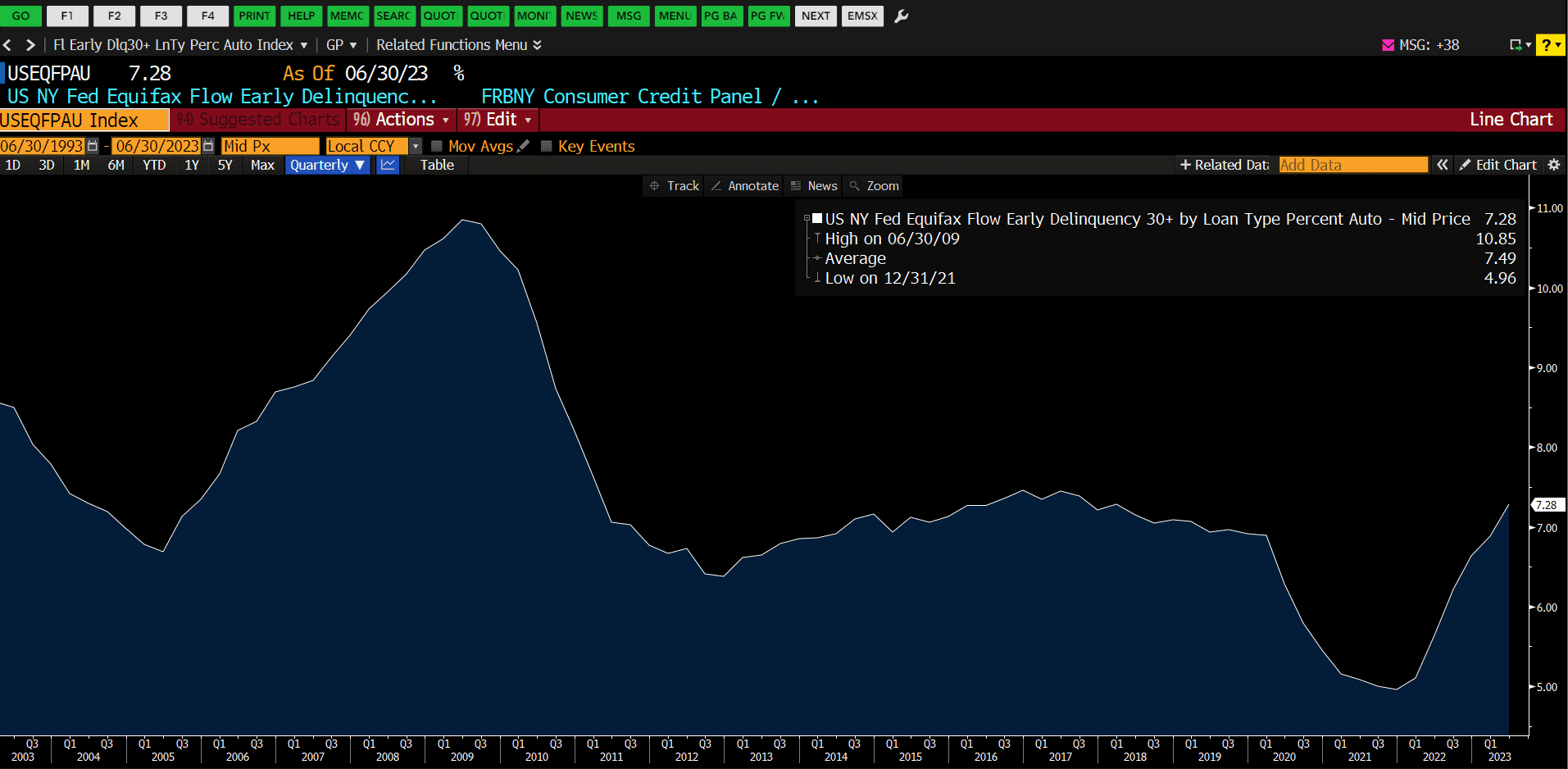
Task: Open end date calendar picker icon
Action: 208,146
